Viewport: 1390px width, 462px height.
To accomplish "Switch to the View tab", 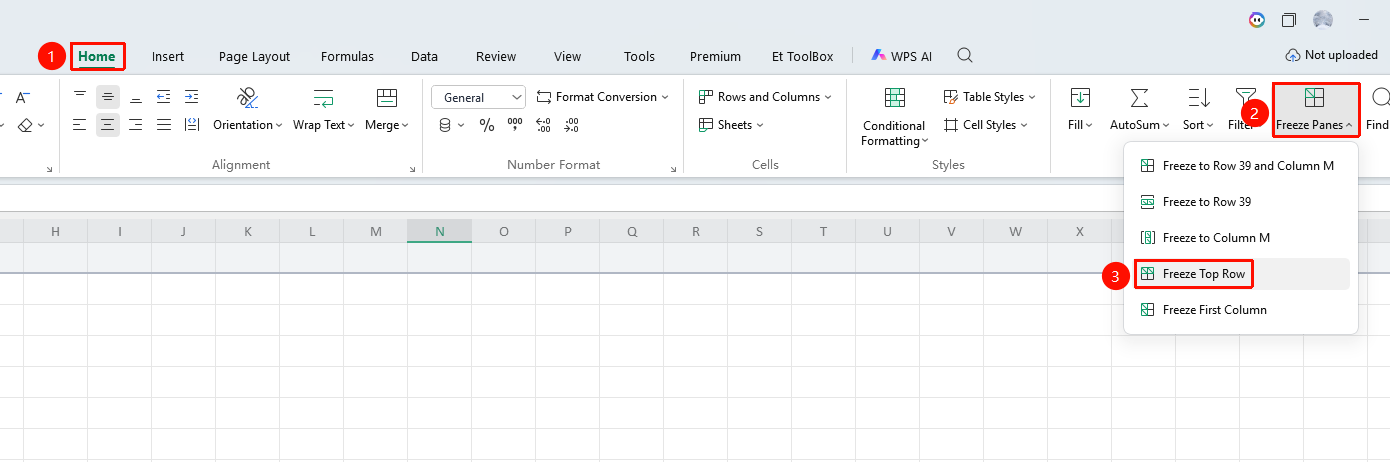I will tap(567, 56).
